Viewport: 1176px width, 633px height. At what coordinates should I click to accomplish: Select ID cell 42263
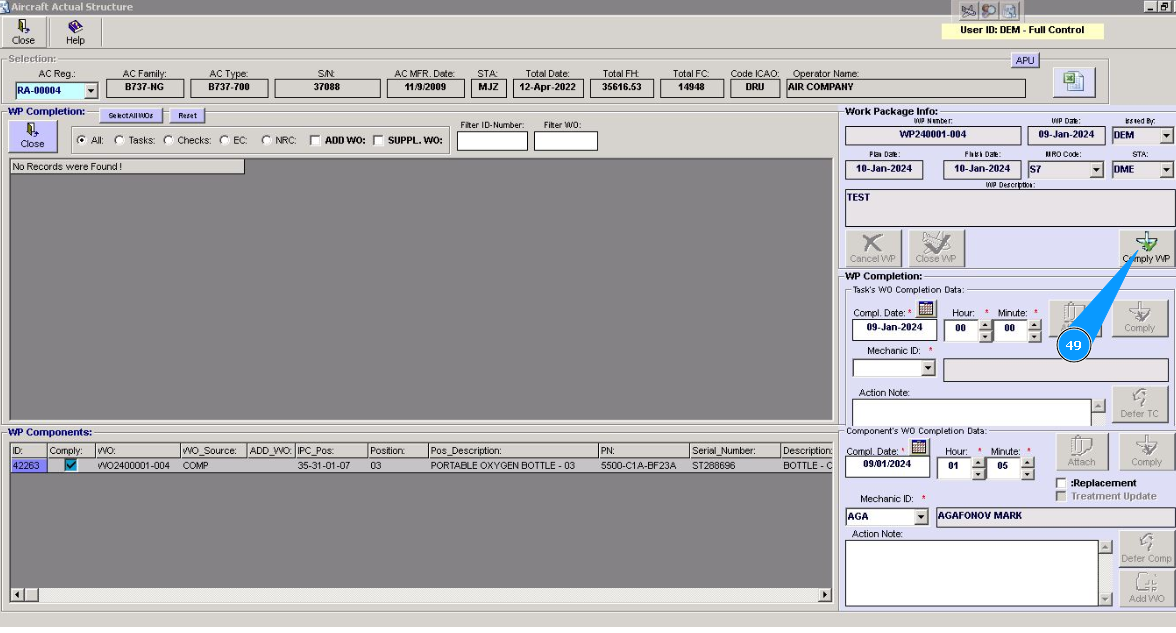[28, 466]
